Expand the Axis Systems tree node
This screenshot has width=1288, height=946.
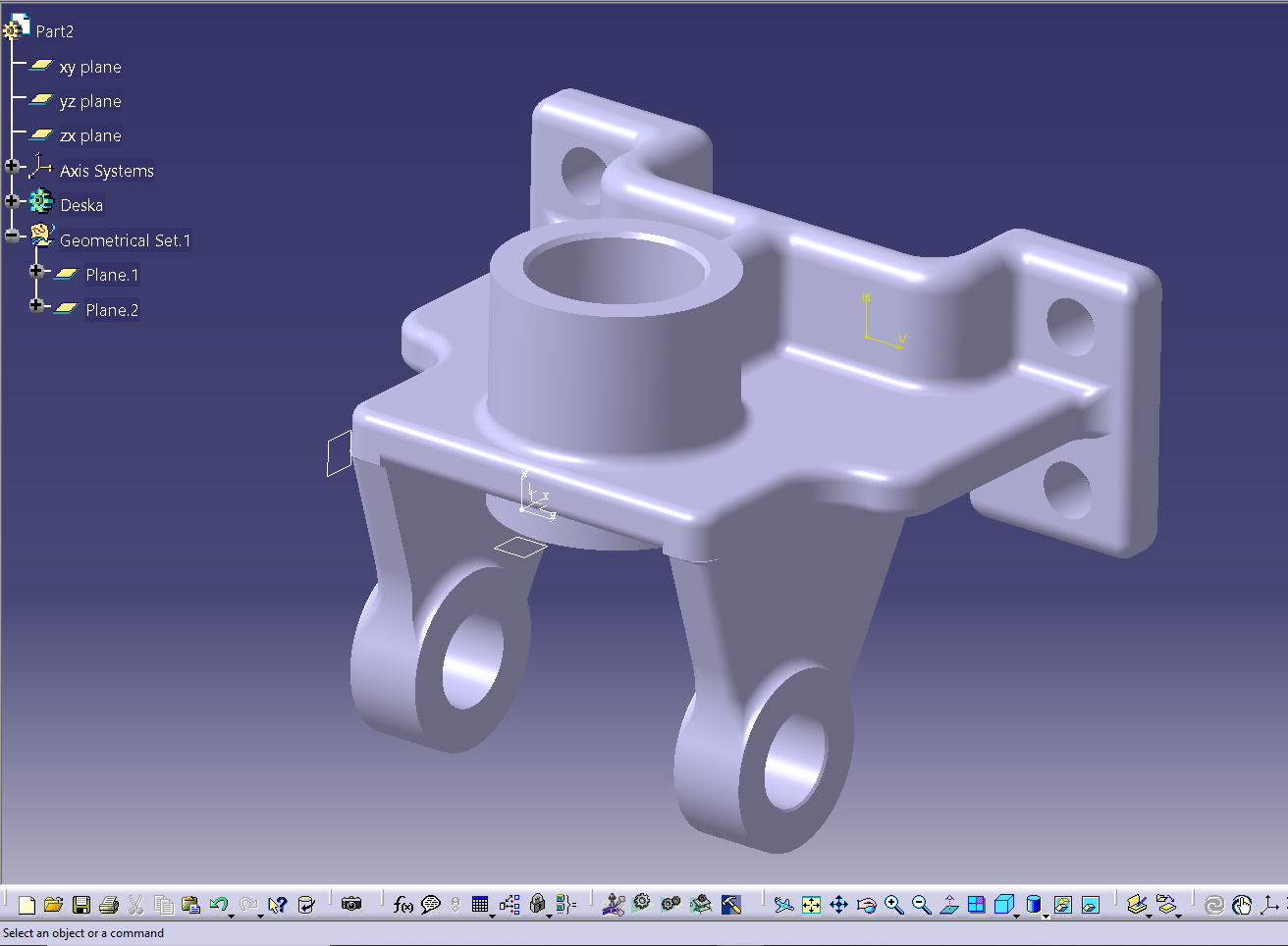pyautogui.click(x=12, y=167)
